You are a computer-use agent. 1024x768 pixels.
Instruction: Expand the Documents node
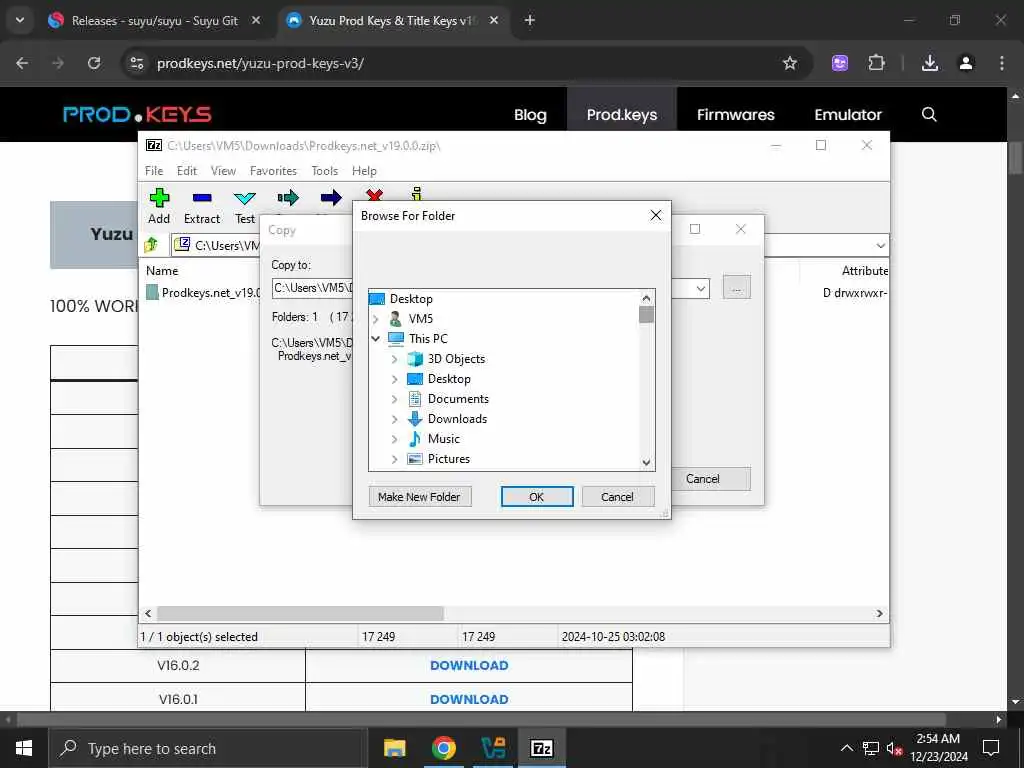click(x=394, y=398)
